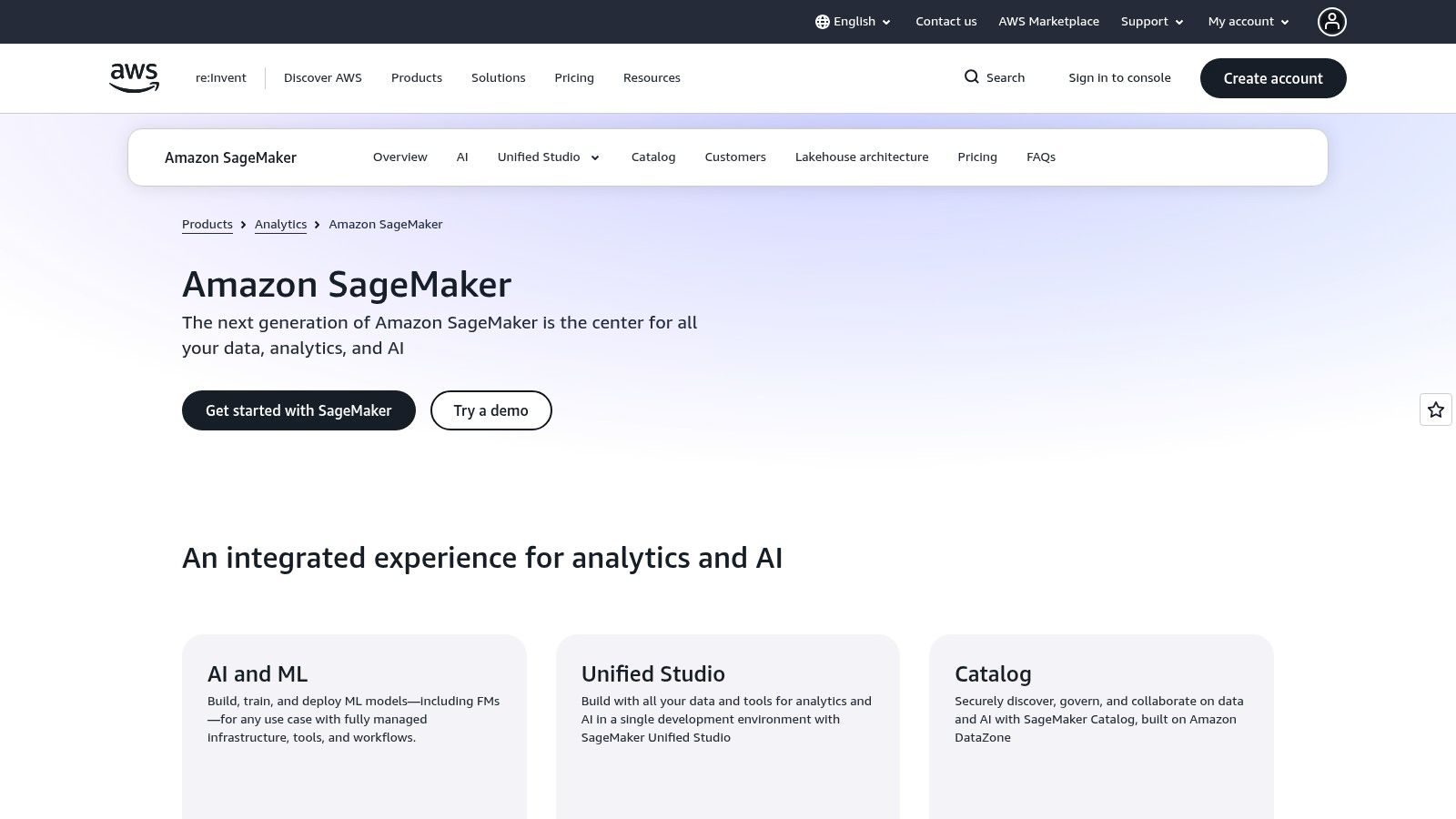The width and height of the screenshot is (1456, 819).
Task: Expand the Unified Studio submenu
Action: [x=549, y=157]
